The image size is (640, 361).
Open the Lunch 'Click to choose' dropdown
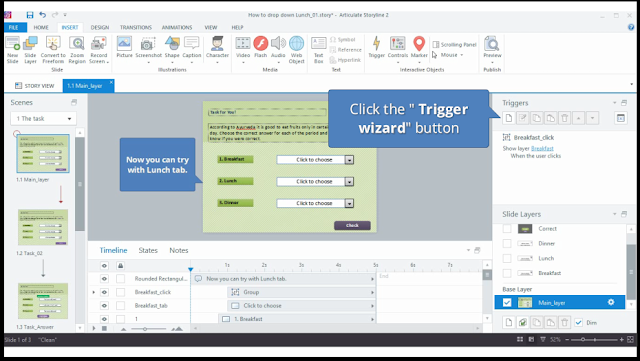tap(349, 182)
